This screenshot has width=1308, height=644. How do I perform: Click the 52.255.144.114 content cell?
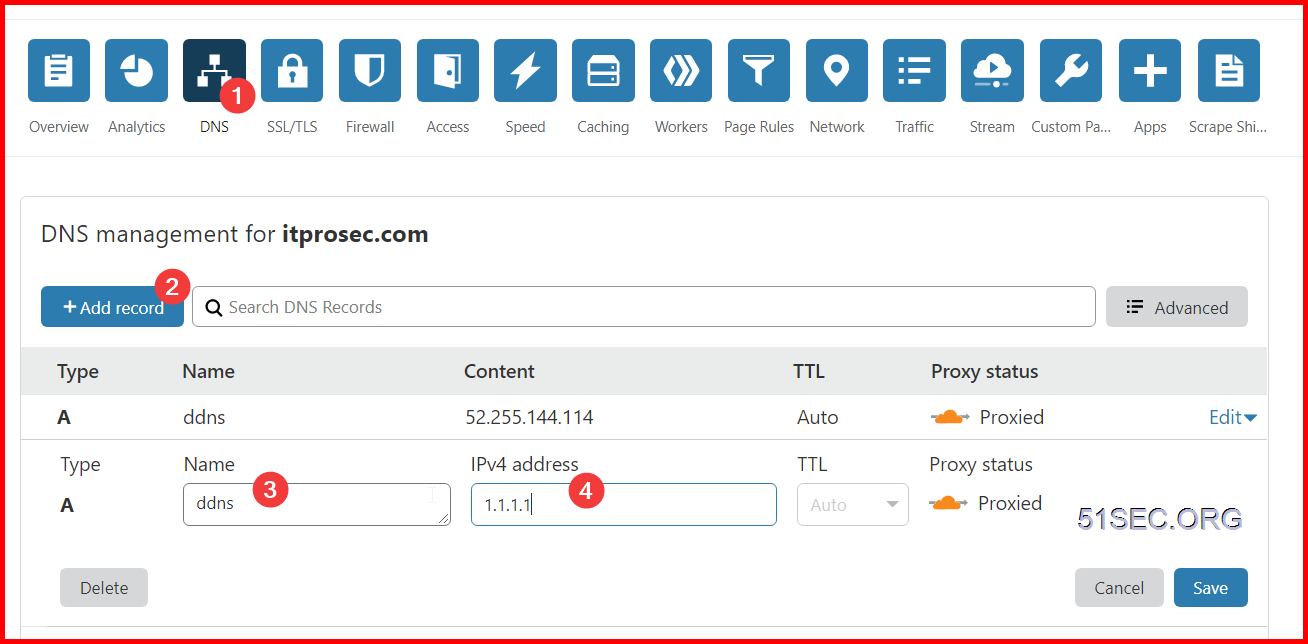point(529,417)
